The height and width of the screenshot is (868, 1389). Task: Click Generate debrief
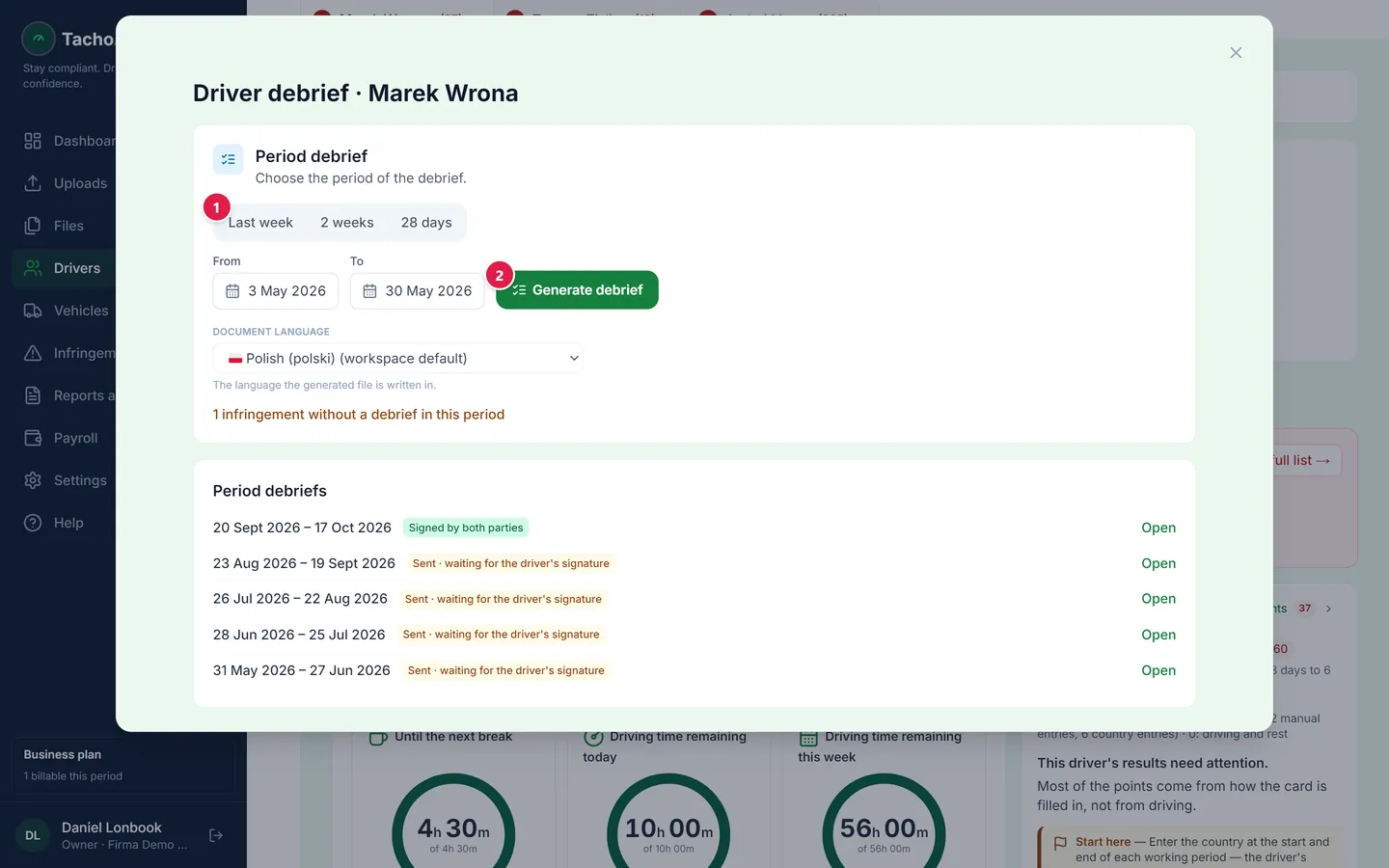(577, 290)
